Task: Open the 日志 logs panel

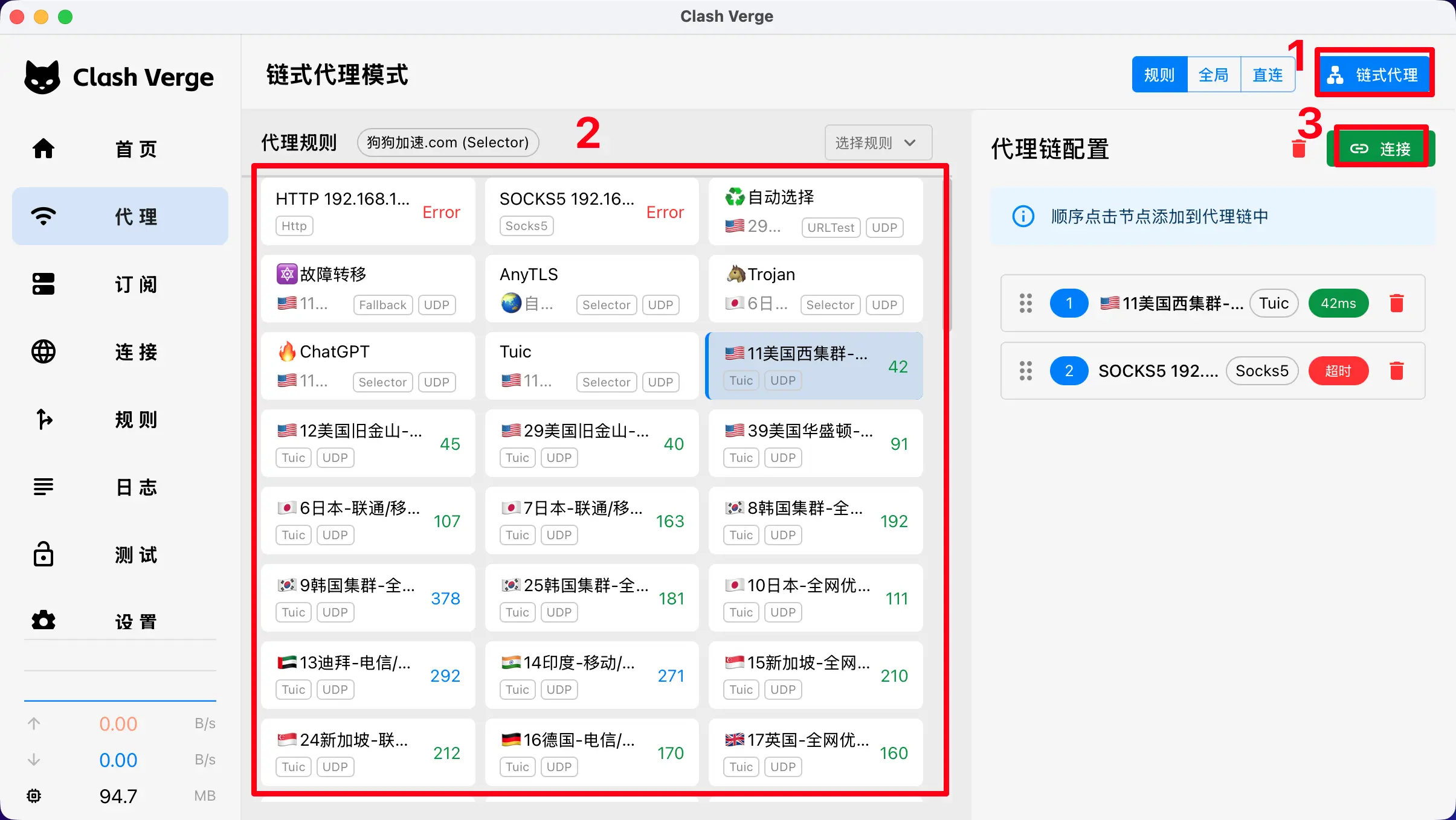Action: pyautogui.click(x=120, y=487)
